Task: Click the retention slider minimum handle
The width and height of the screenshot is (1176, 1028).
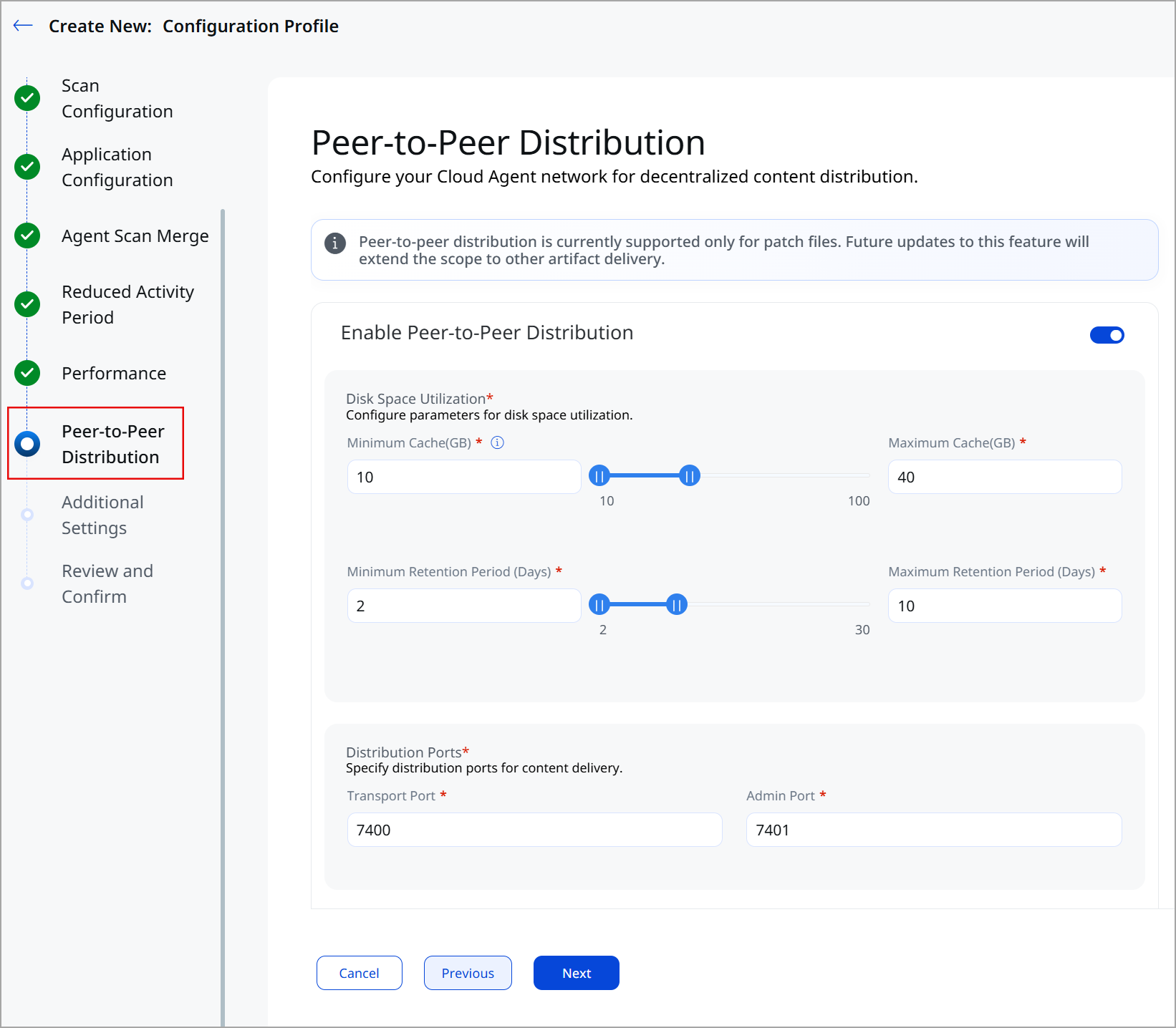Action: pos(599,605)
